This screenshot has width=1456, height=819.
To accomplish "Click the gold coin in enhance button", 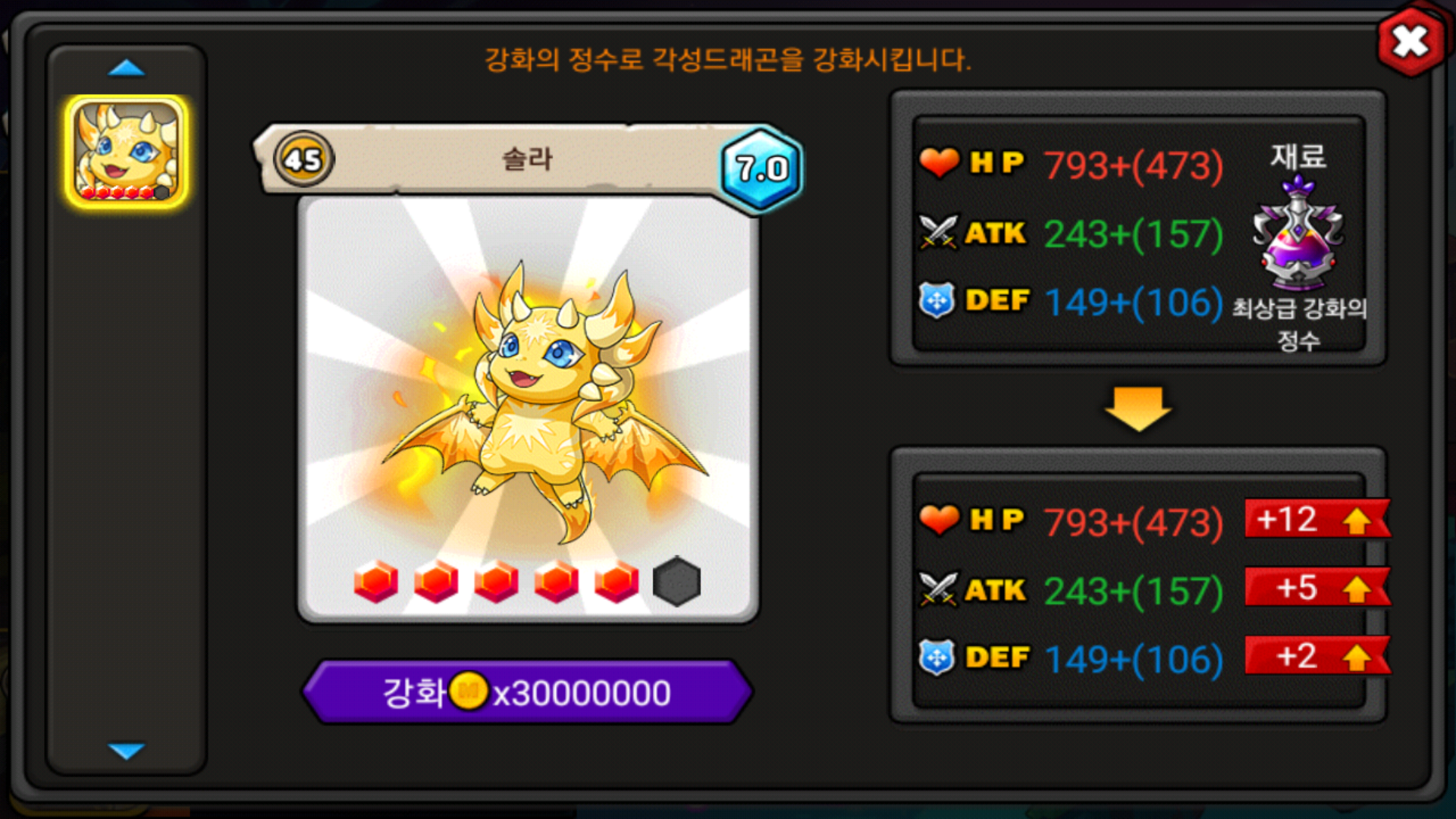I will (x=469, y=691).
